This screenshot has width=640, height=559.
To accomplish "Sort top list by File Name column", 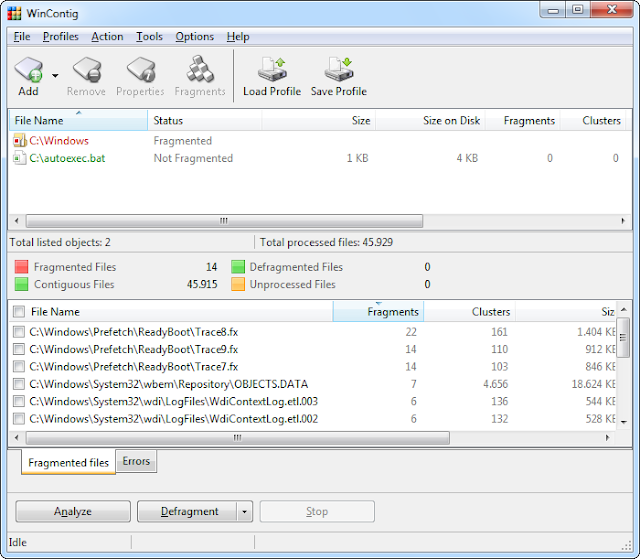I will coord(78,120).
